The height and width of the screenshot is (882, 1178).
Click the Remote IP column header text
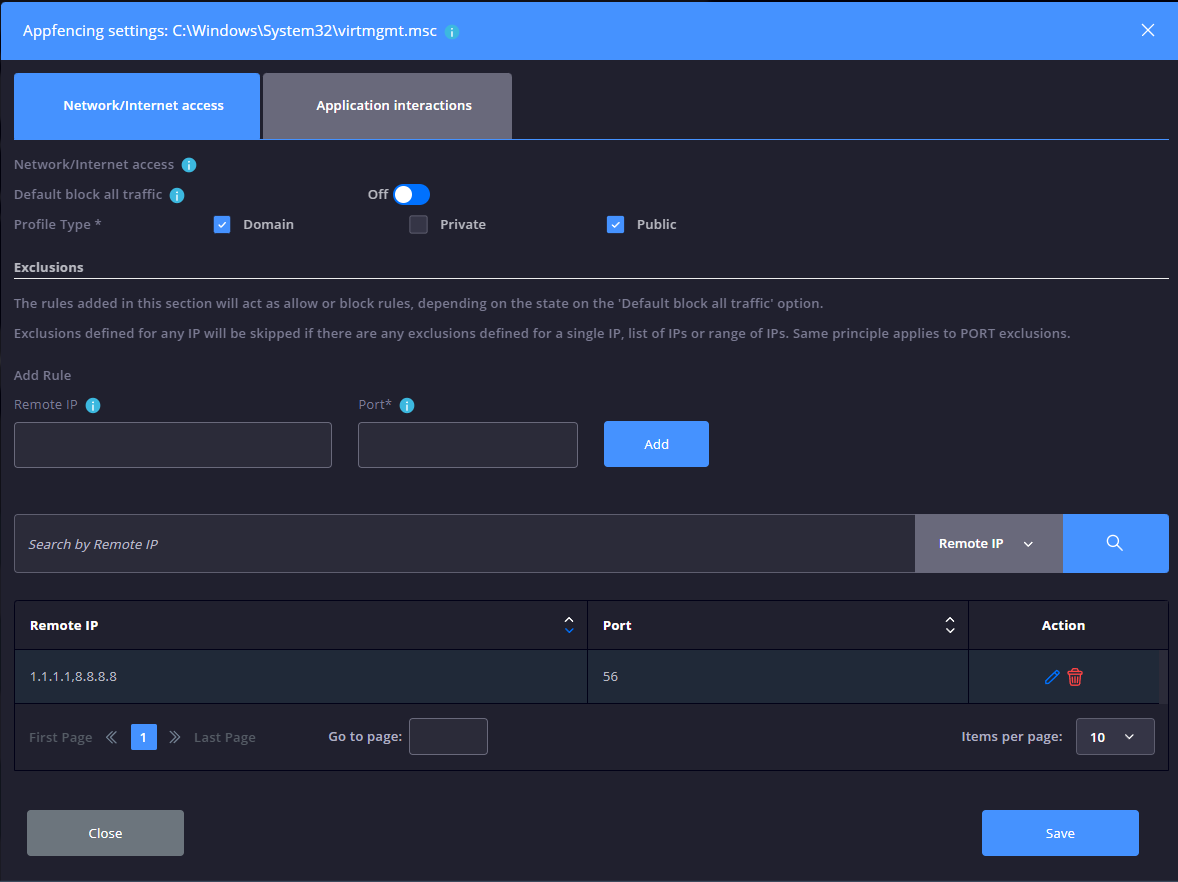pyautogui.click(x=64, y=625)
